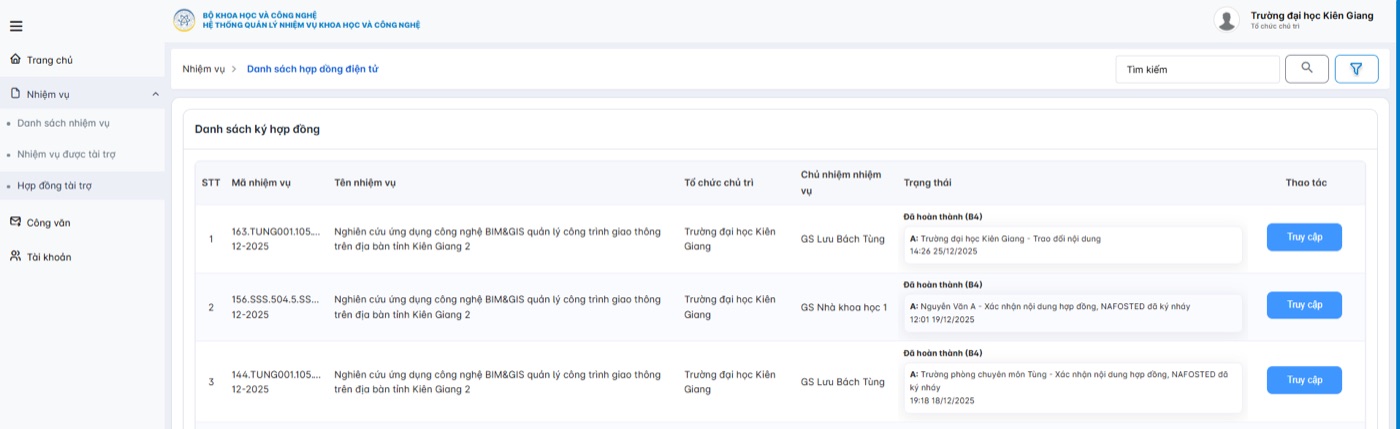
Task: Click the ministry logo in header
Action: point(184,20)
